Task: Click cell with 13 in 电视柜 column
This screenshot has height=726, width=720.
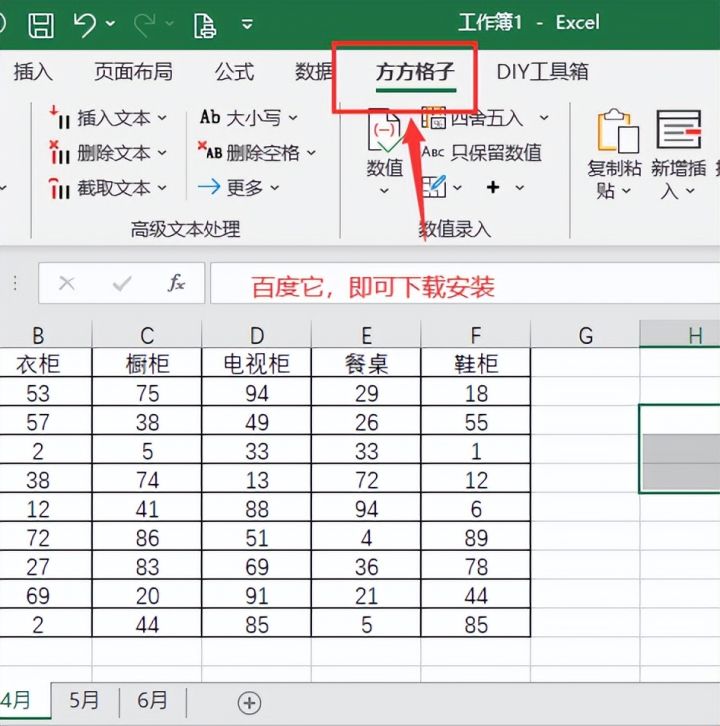Action: 257,479
